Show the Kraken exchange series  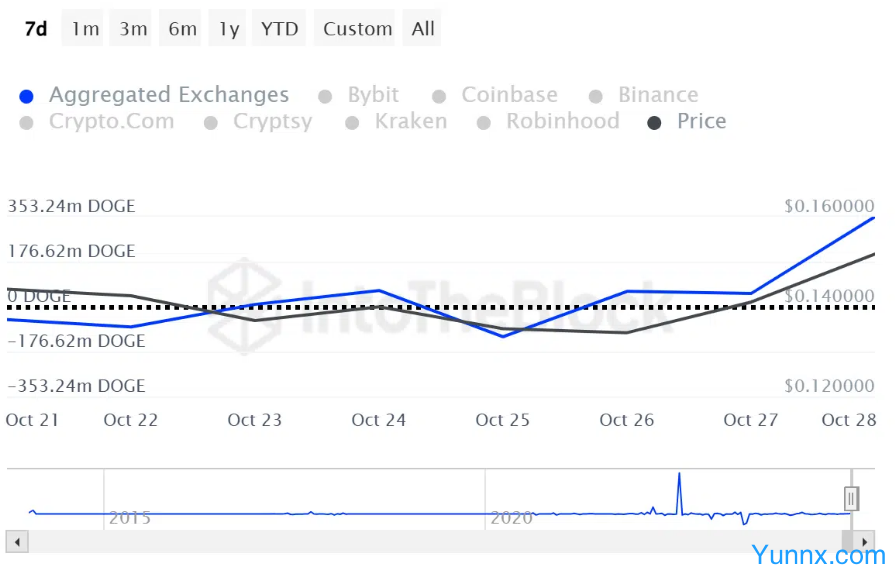[x=352, y=123]
